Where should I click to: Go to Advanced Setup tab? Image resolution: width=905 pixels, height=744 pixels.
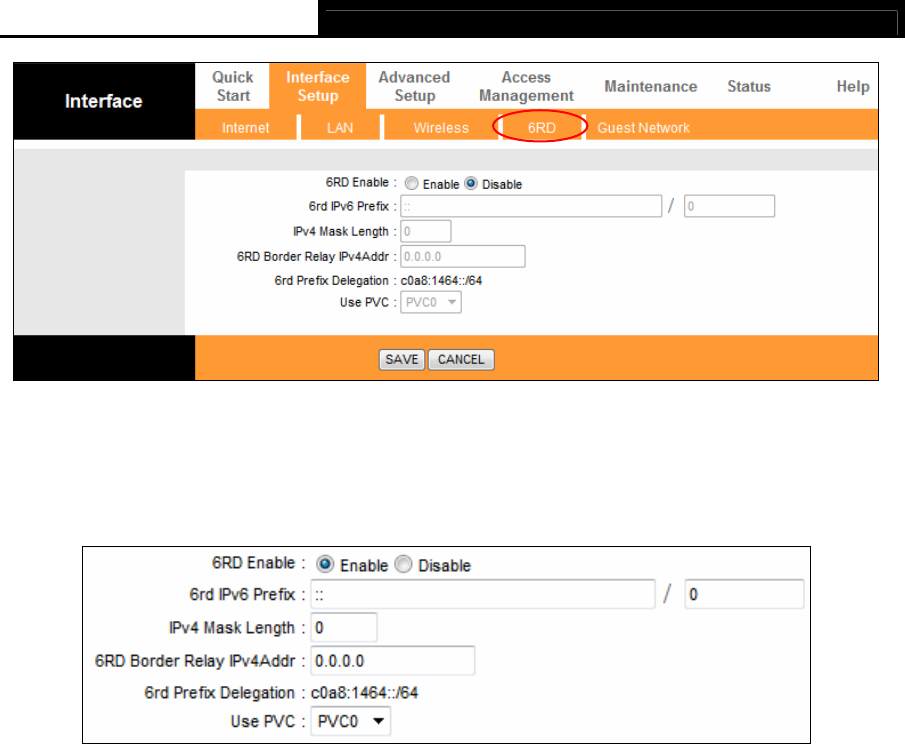[x=414, y=86]
